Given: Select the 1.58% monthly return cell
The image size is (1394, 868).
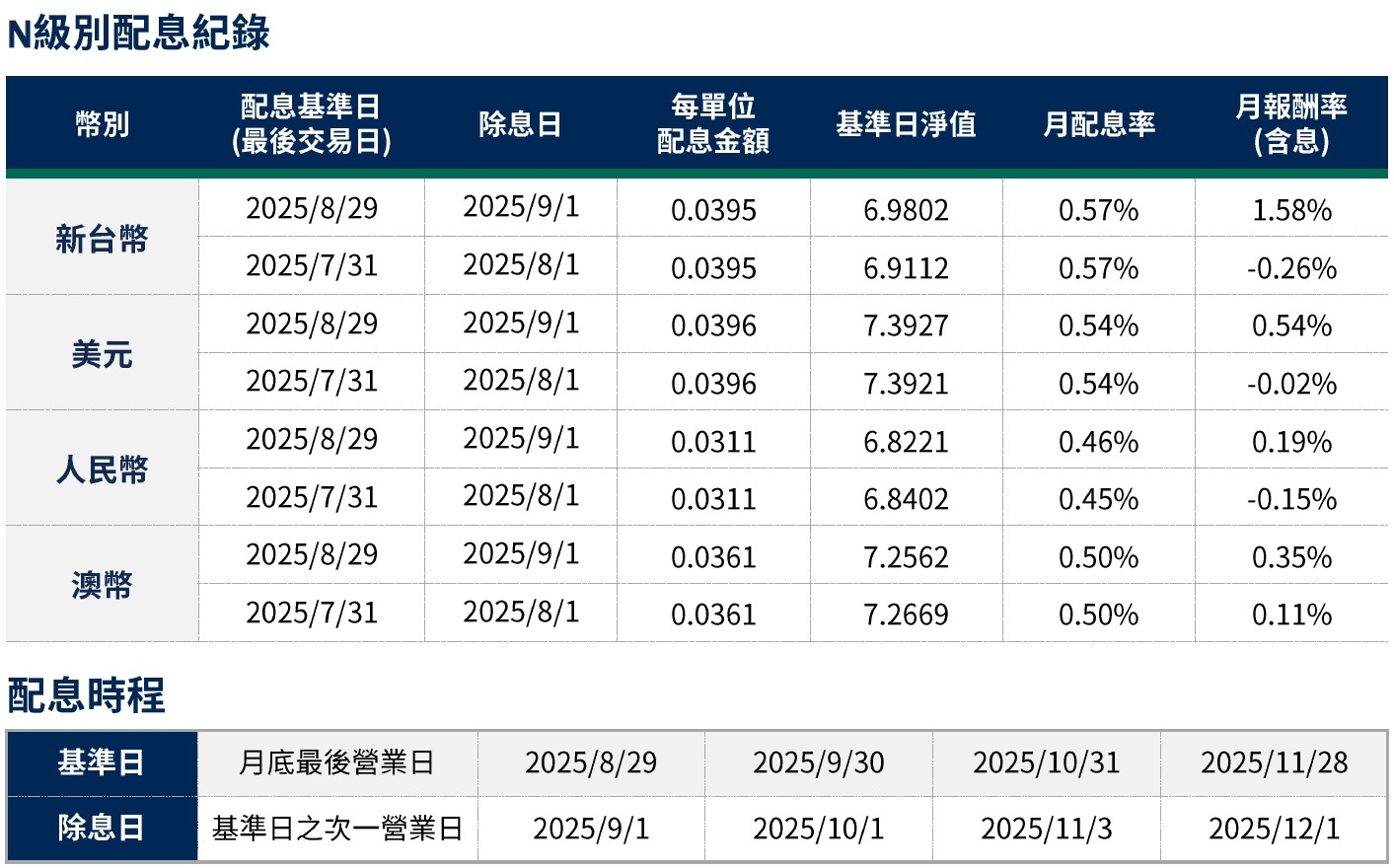Looking at the screenshot, I should pos(1291,210).
